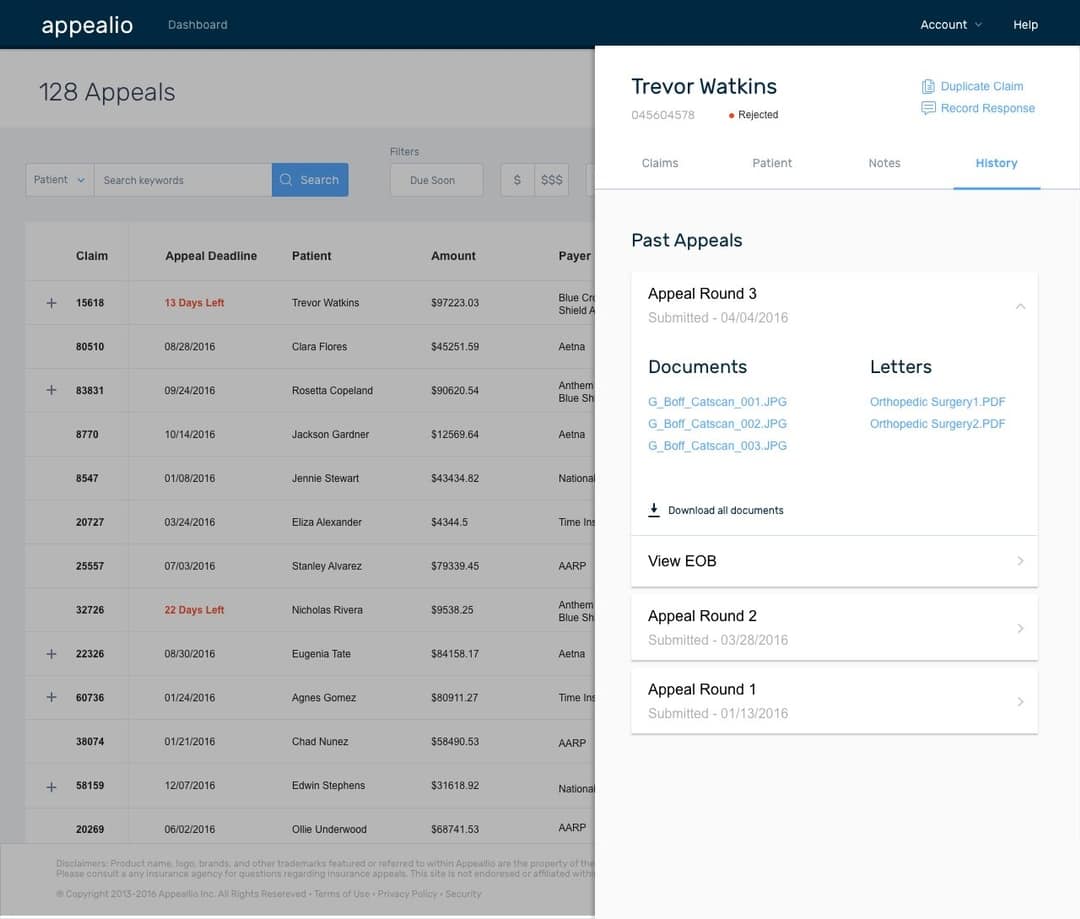Screen dimensions: 1080x919
Task: Switch to the Notes tab
Action: pos(884,163)
